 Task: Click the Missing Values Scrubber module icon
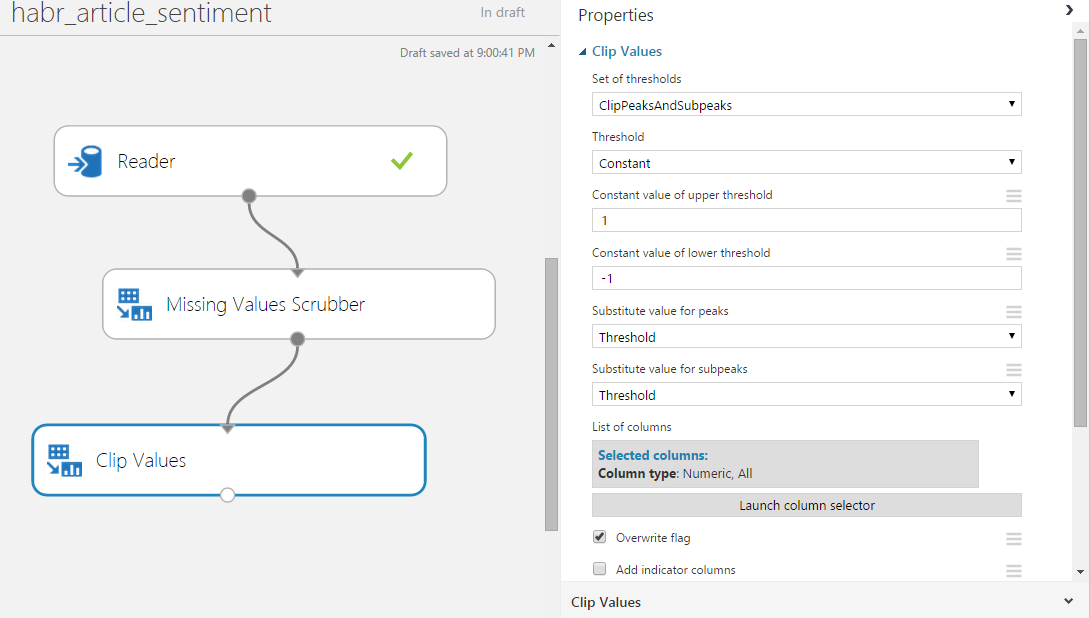coord(134,304)
